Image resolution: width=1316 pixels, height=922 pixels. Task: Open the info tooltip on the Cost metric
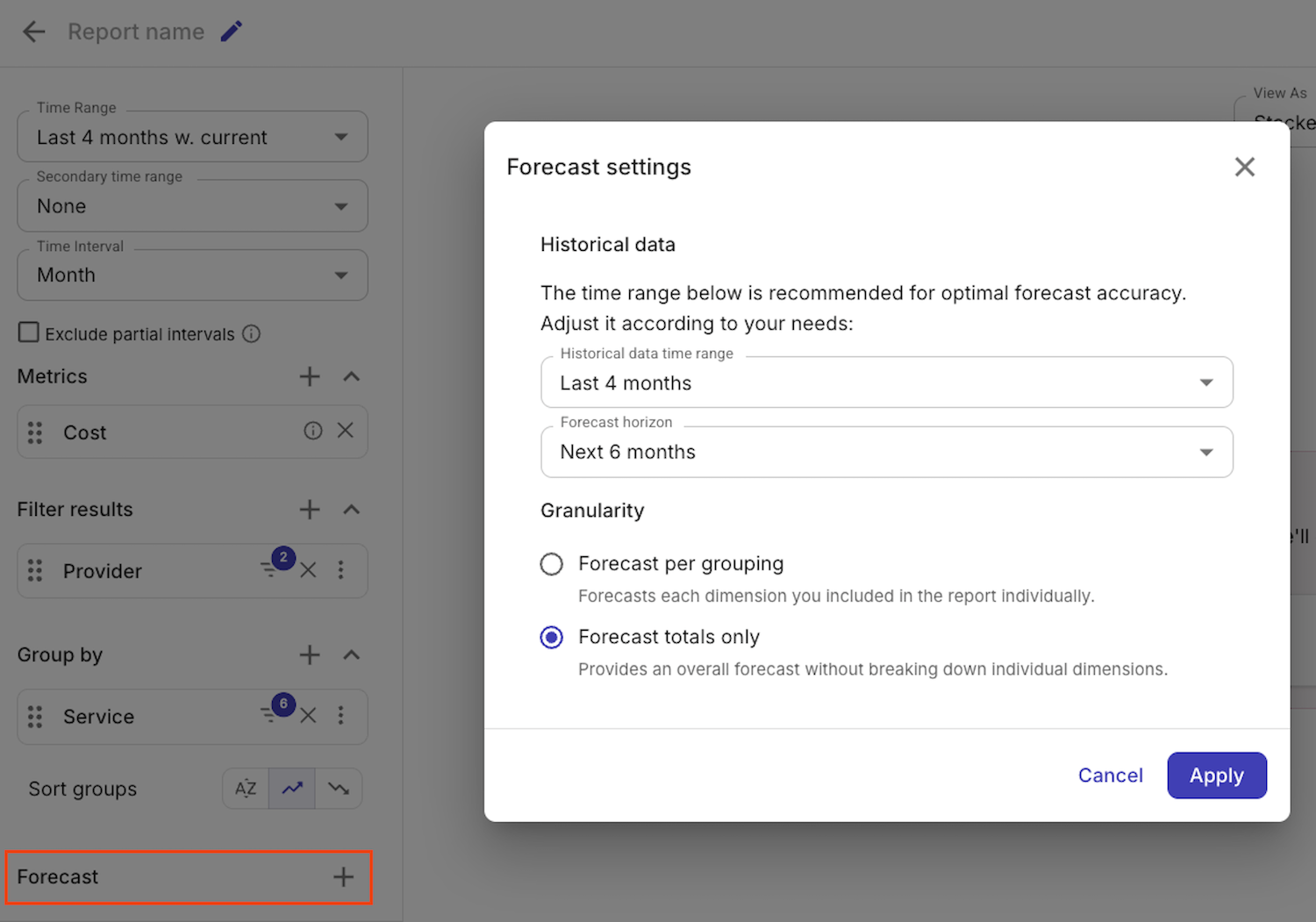(313, 431)
